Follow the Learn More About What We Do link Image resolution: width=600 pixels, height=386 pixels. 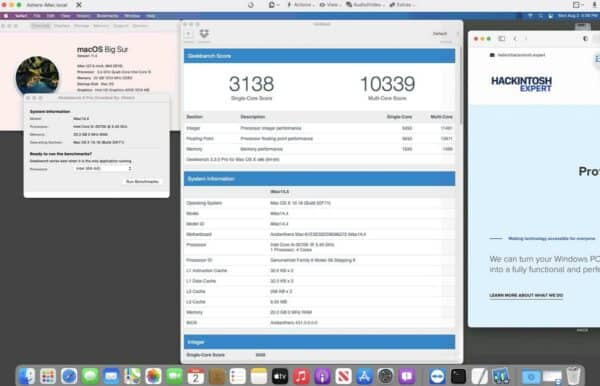(526, 295)
